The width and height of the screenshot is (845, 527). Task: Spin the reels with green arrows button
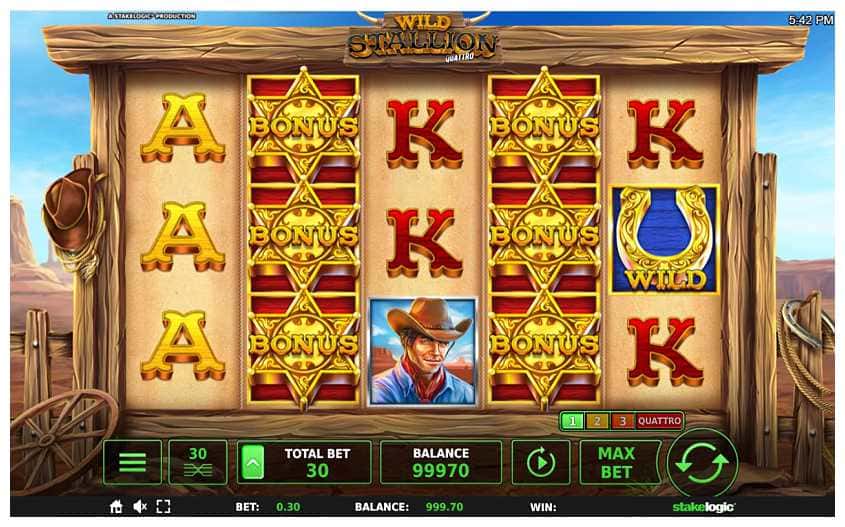(702, 462)
